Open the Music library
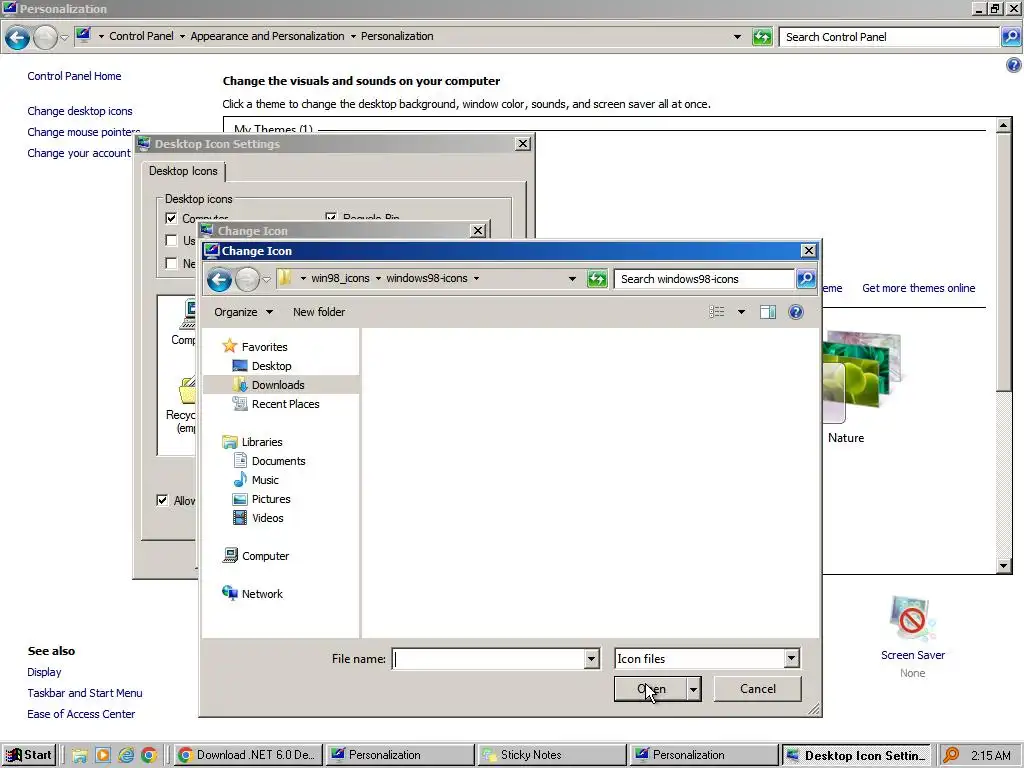This screenshot has height=768, width=1024. pyautogui.click(x=265, y=479)
